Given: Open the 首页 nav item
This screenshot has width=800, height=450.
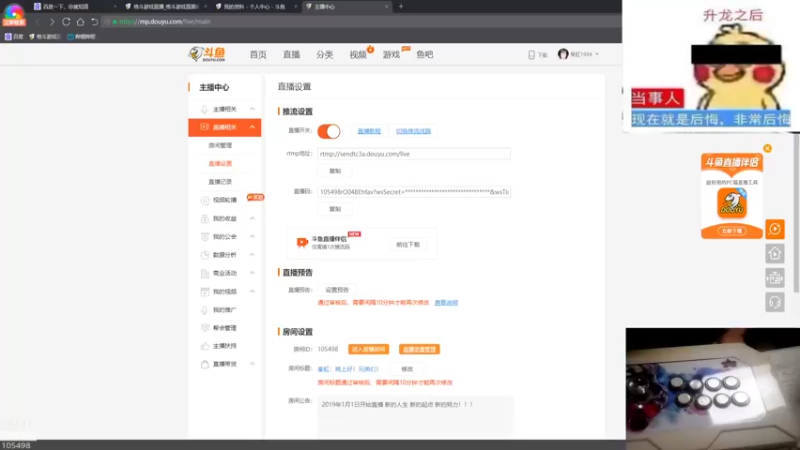Looking at the screenshot, I should click(x=258, y=54).
